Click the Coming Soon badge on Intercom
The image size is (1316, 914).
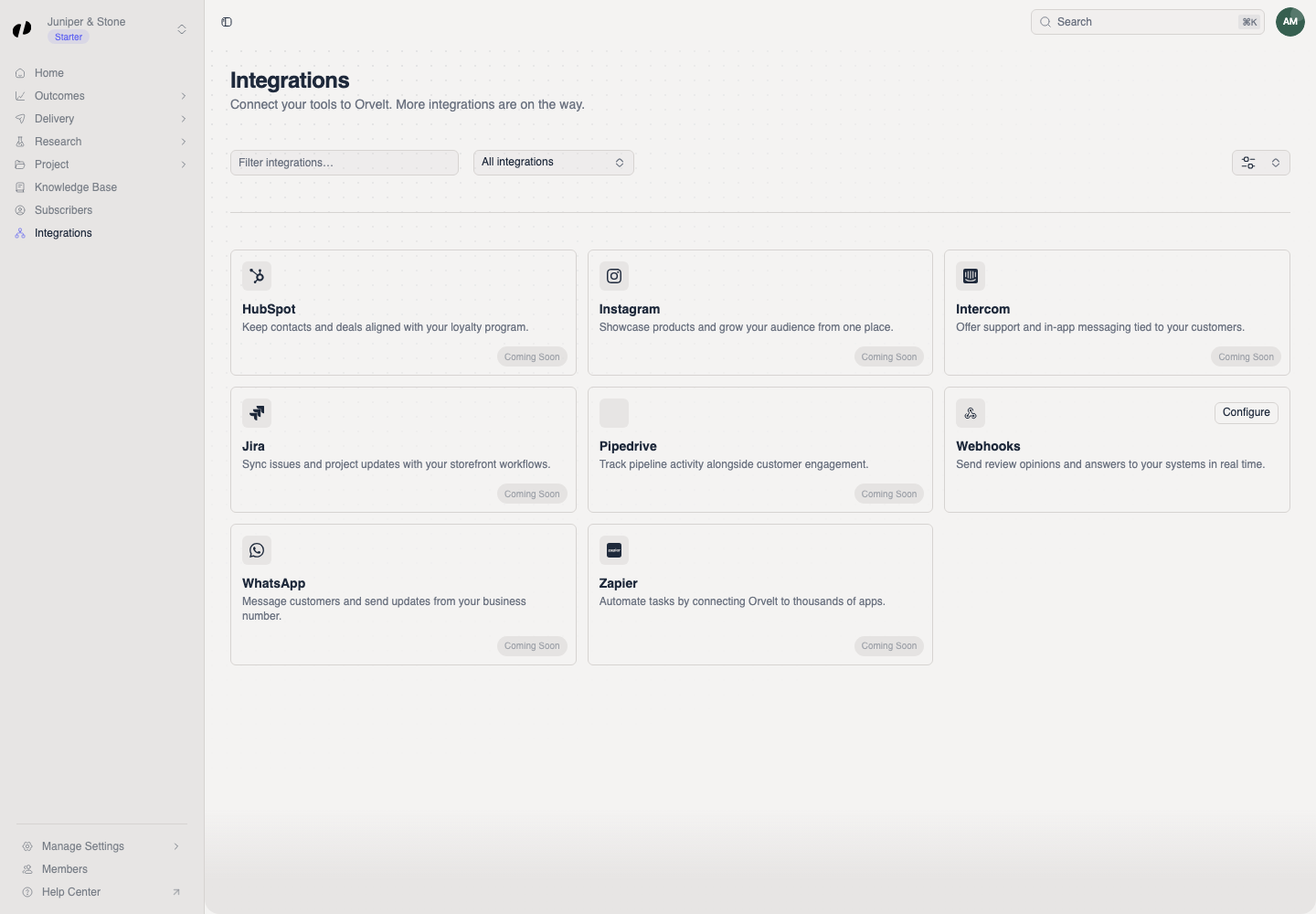pos(1246,356)
